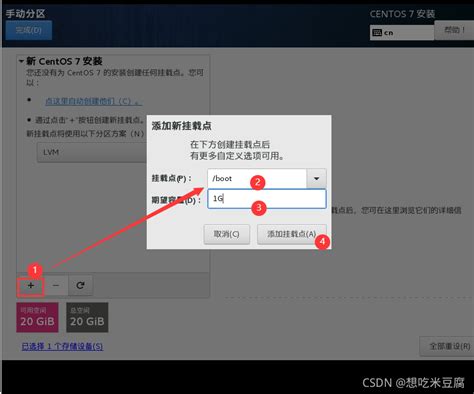Click the 手动分区 heading text
474x394 pixels.
25,14
